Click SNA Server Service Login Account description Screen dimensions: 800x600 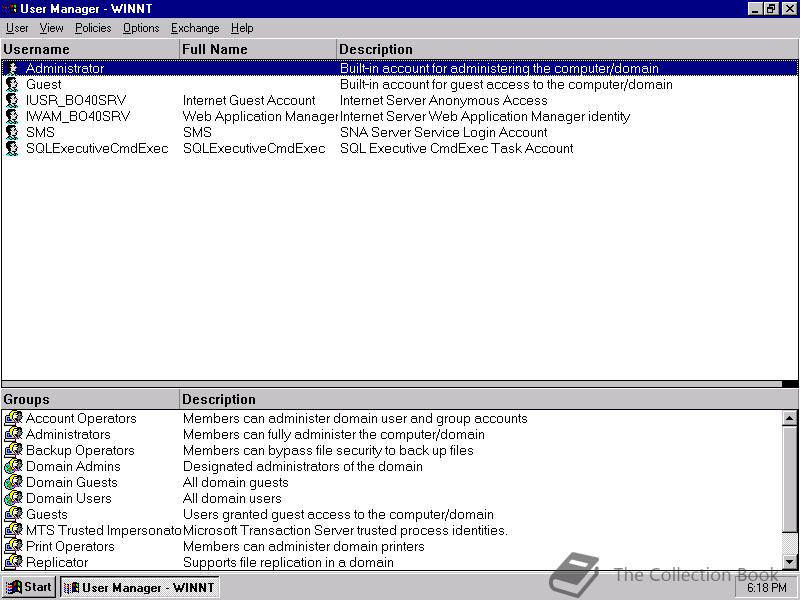tap(443, 132)
